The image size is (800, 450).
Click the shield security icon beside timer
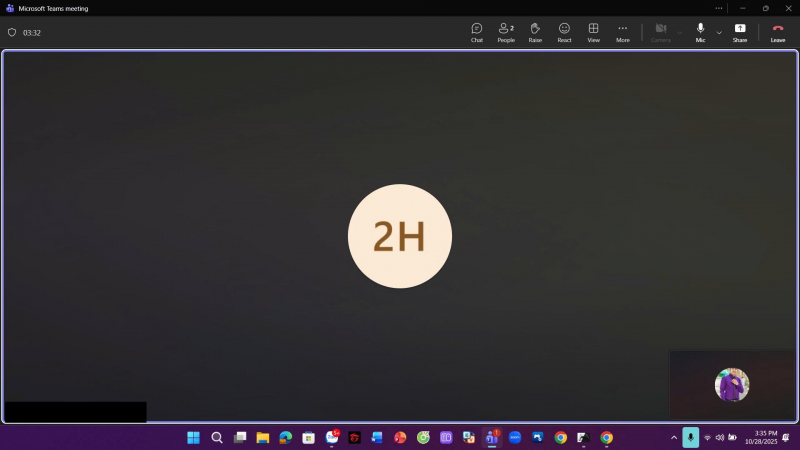click(x=12, y=32)
